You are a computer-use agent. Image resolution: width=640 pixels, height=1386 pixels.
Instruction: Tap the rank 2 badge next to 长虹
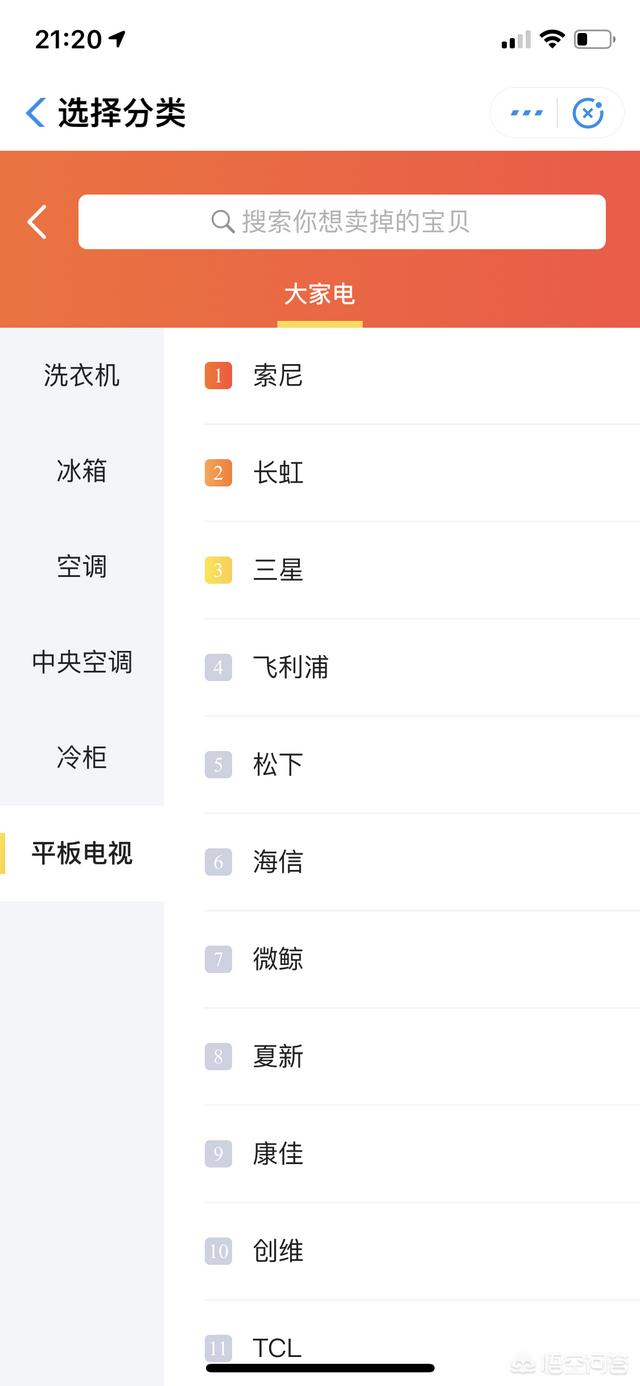click(x=218, y=473)
